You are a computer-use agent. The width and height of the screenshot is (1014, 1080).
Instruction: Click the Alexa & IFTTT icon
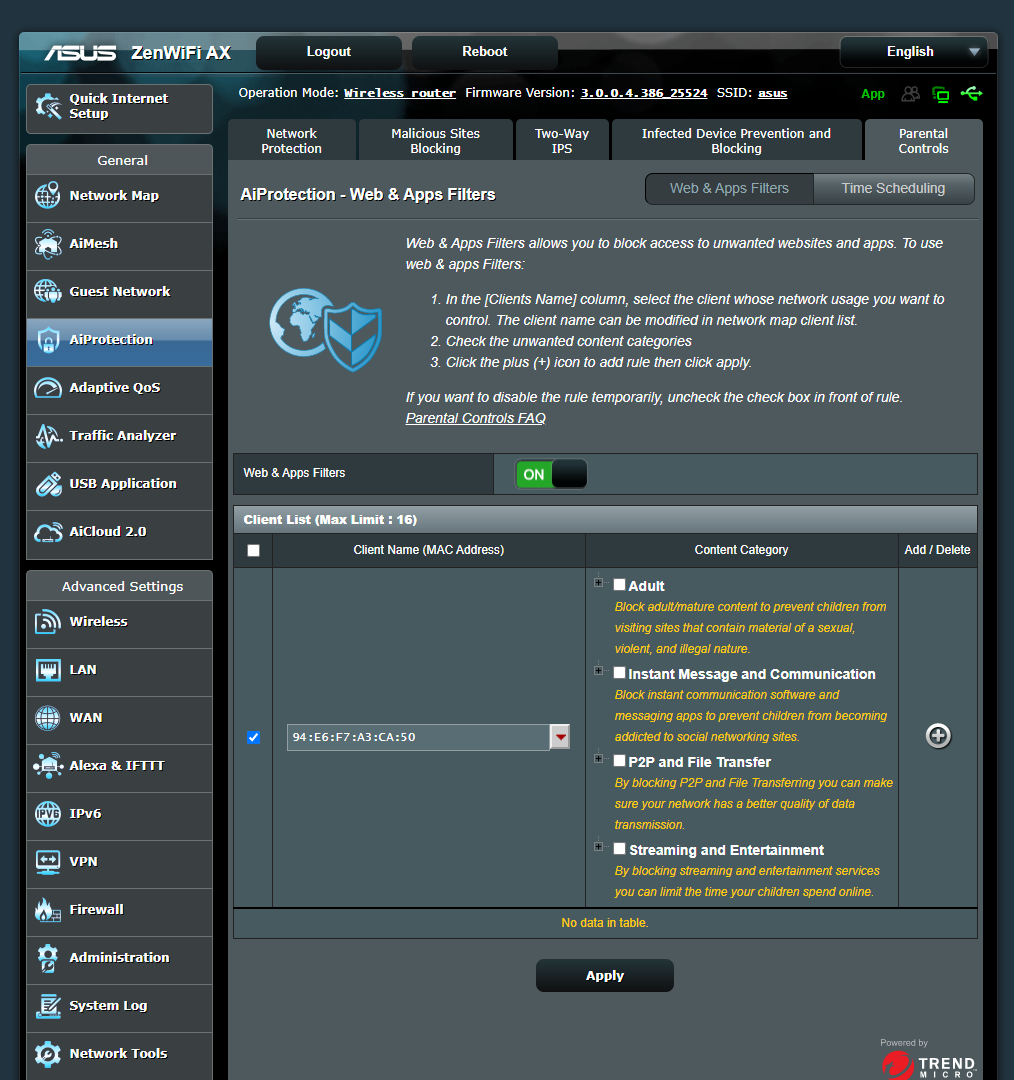(48, 766)
